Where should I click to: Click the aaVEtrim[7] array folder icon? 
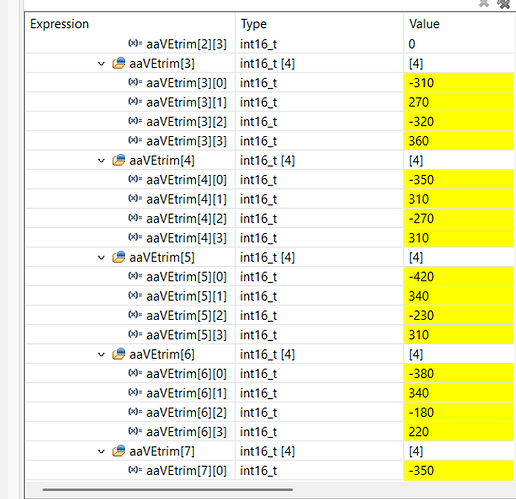click(x=119, y=451)
